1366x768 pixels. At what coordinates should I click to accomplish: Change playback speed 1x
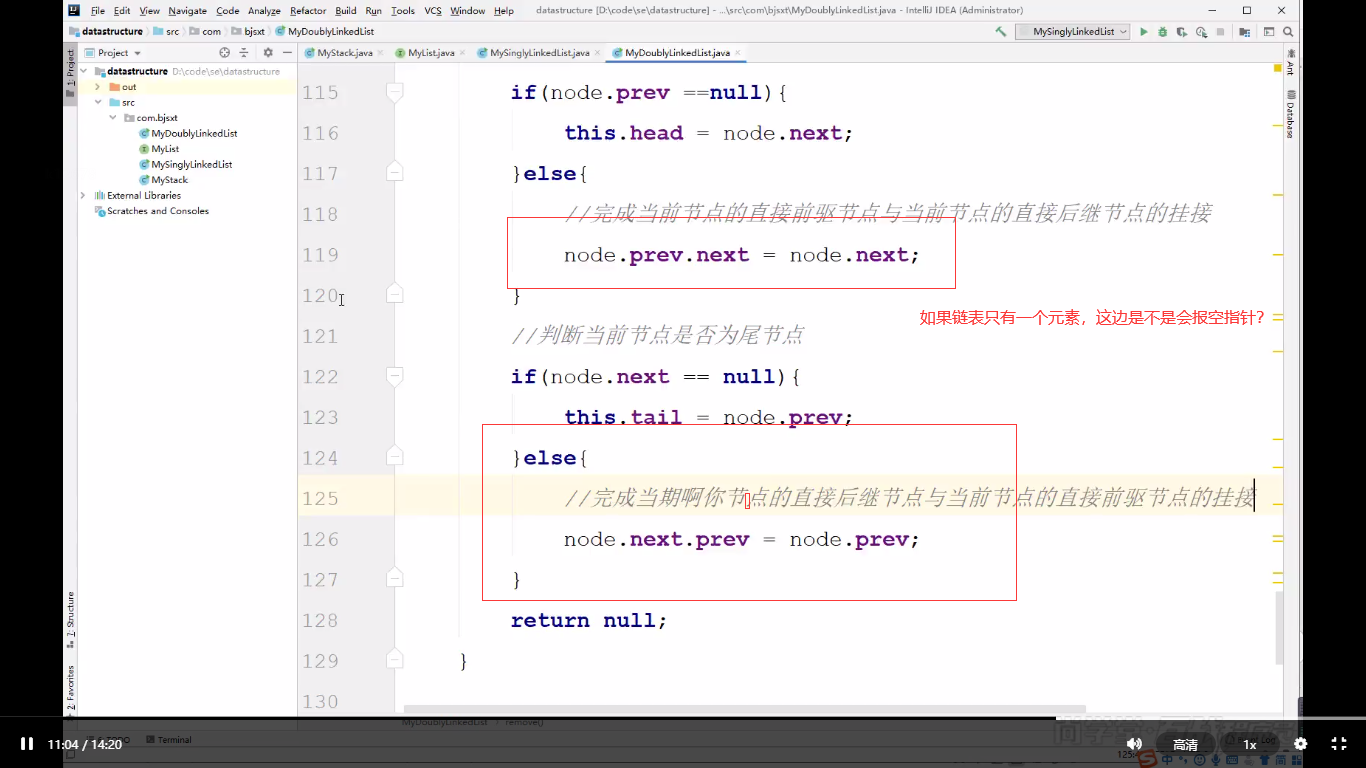coord(1249,745)
